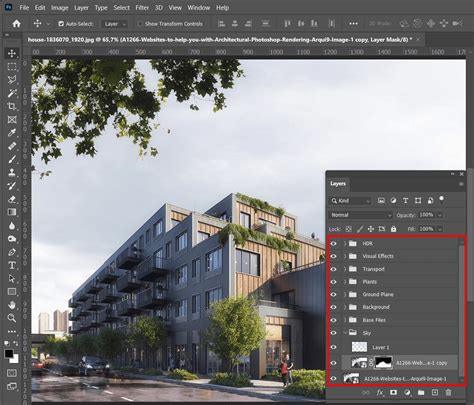The width and height of the screenshot is (474, 405).
Task: Select the Zoom tool in toolbar
Action: coord(12,318)
